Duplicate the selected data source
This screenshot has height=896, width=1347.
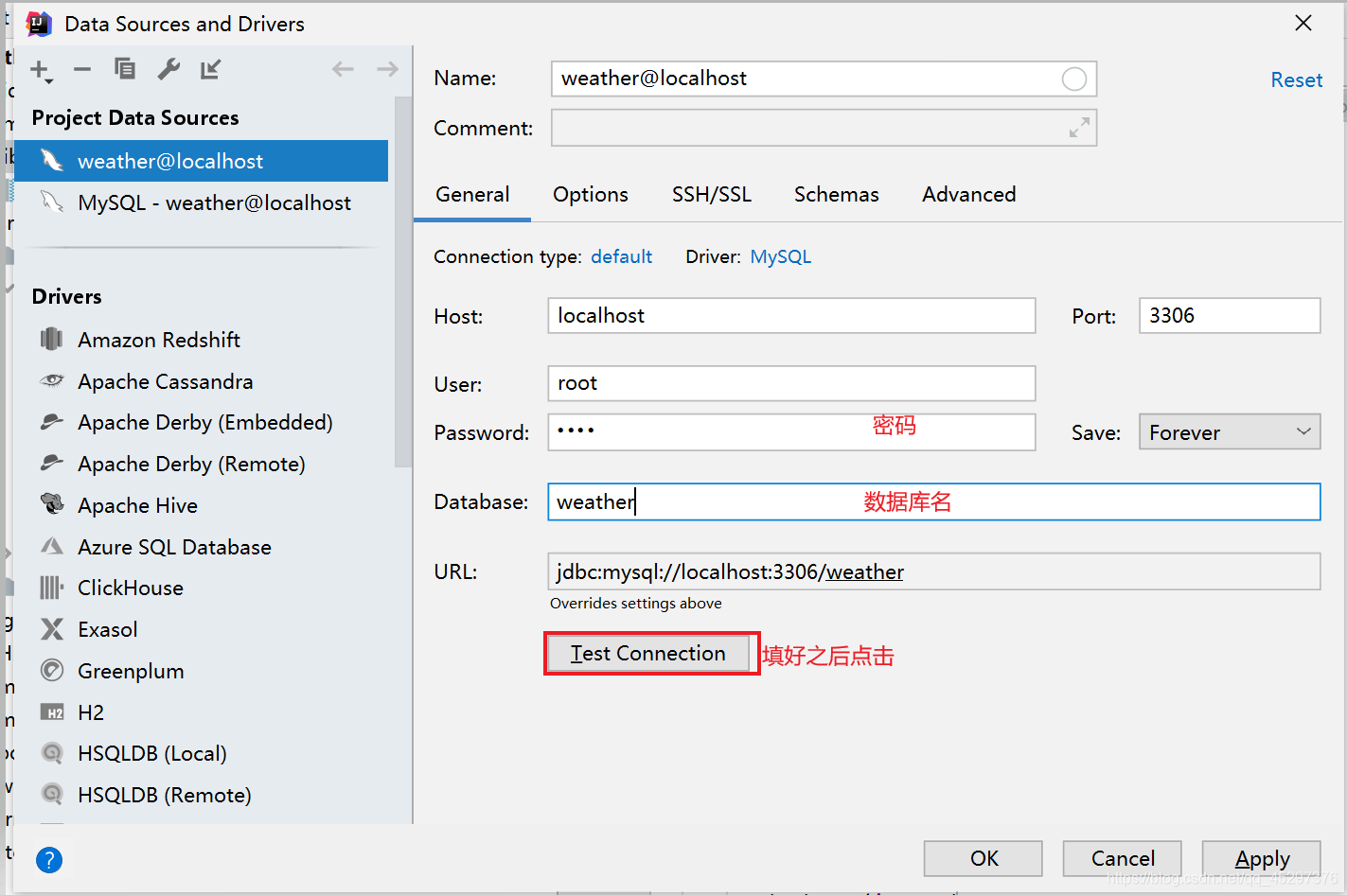pos(124,68)
